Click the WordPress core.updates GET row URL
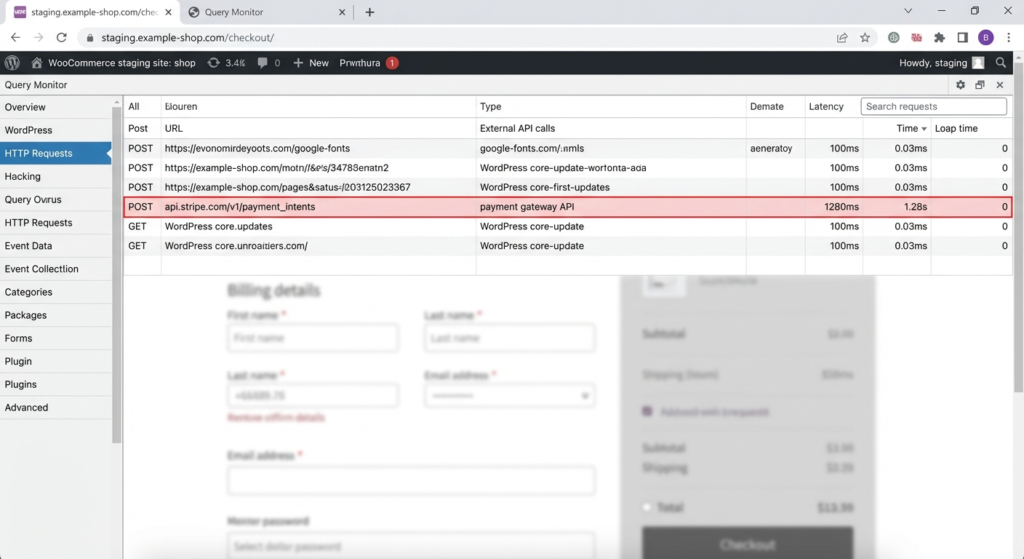Image resolution: width=1024 pixels, height=559 pixels. click(x=218, y=226)
